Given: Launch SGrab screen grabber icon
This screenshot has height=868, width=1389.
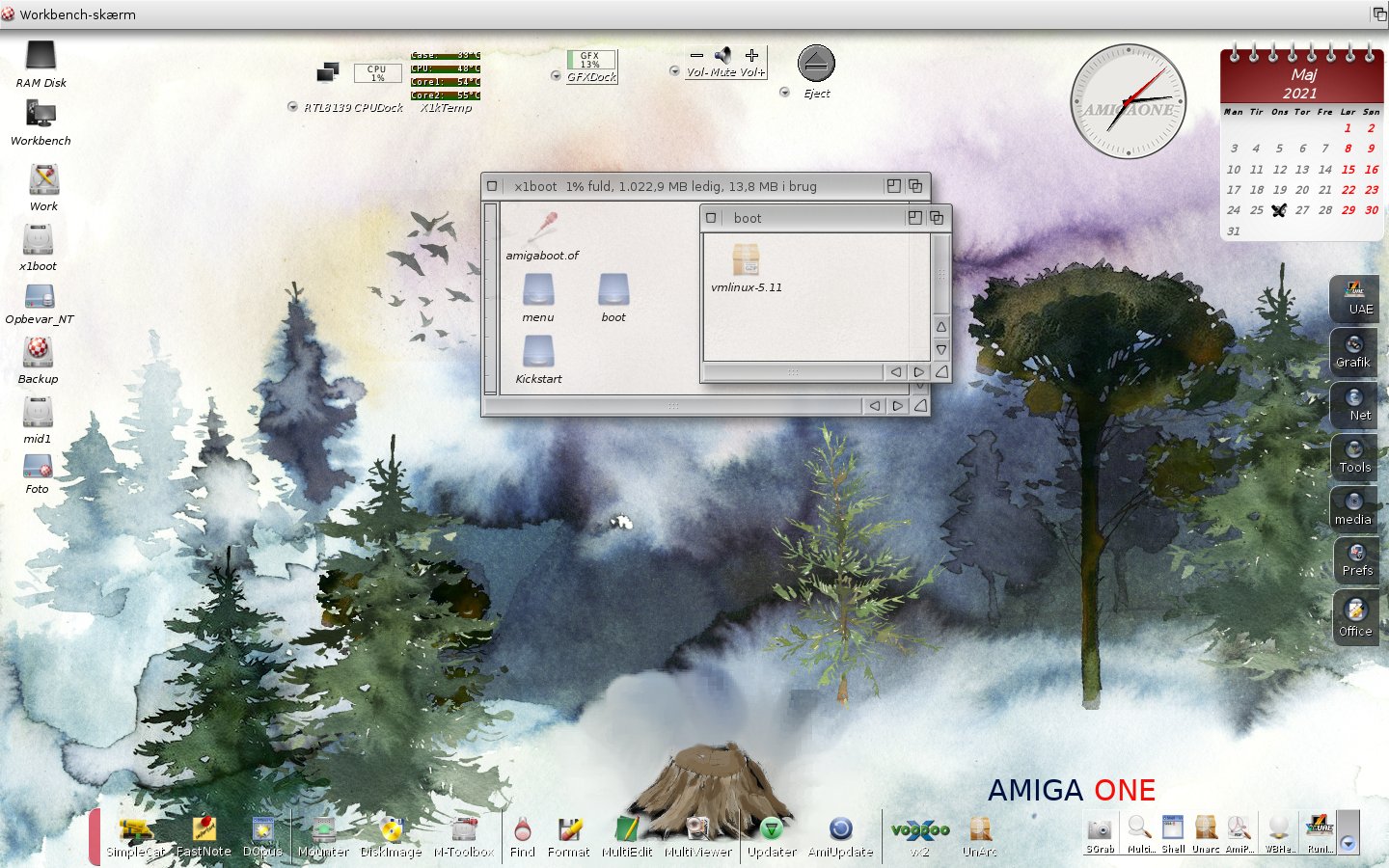Looking at the screenshot, I should [1100, 830].
